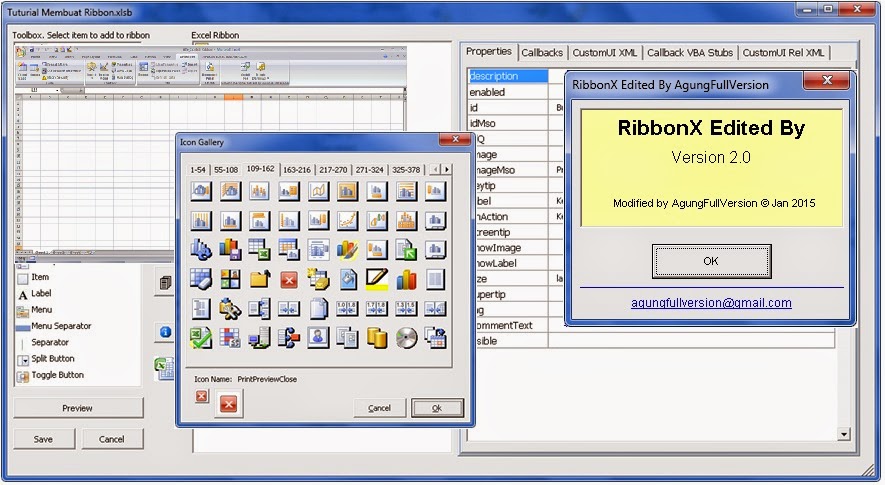
Task: Pick the Excel sheet with green checkmark icon
Action: tap(201, 338)
